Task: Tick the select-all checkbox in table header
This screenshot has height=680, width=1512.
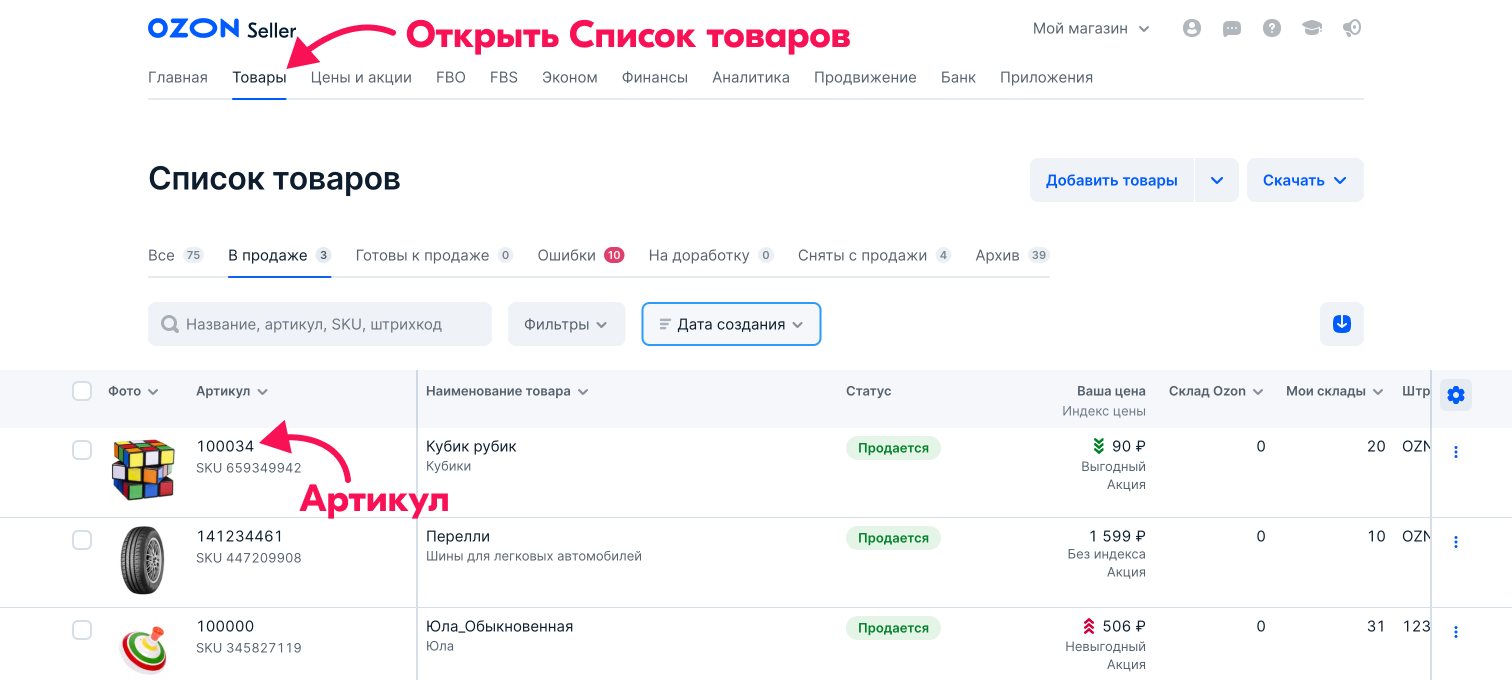Action: 82,391
